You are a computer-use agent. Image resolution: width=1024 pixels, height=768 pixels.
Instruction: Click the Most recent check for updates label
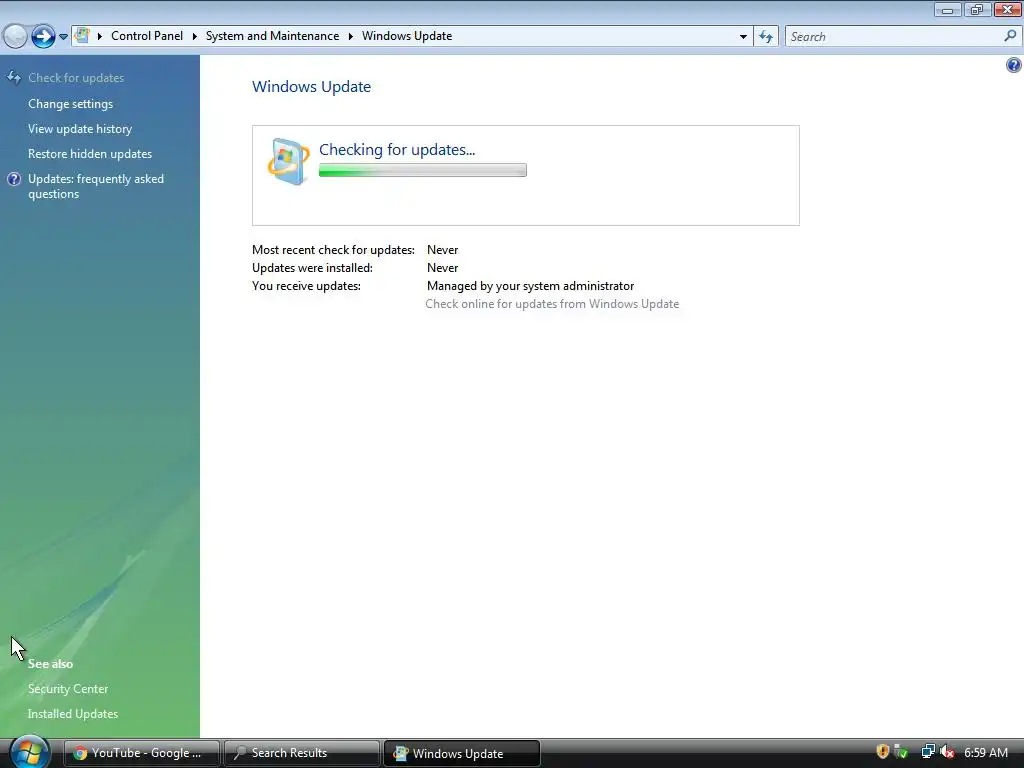pos(333,250)
